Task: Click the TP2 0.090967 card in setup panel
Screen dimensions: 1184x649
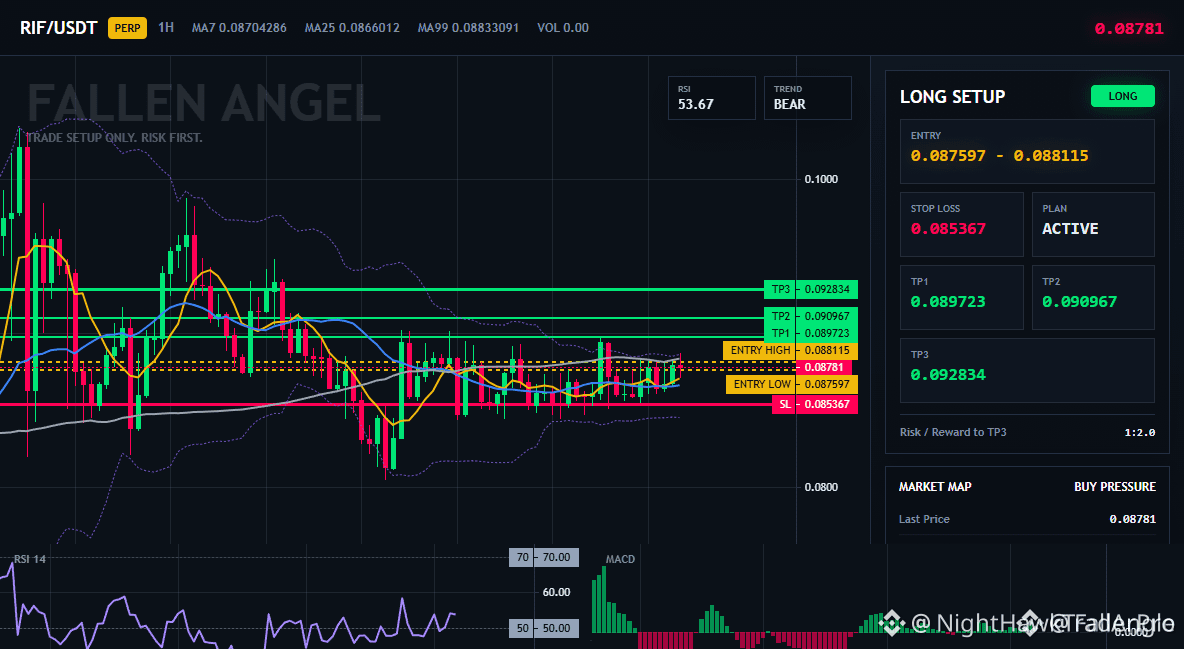Action: pos(1093,297)
